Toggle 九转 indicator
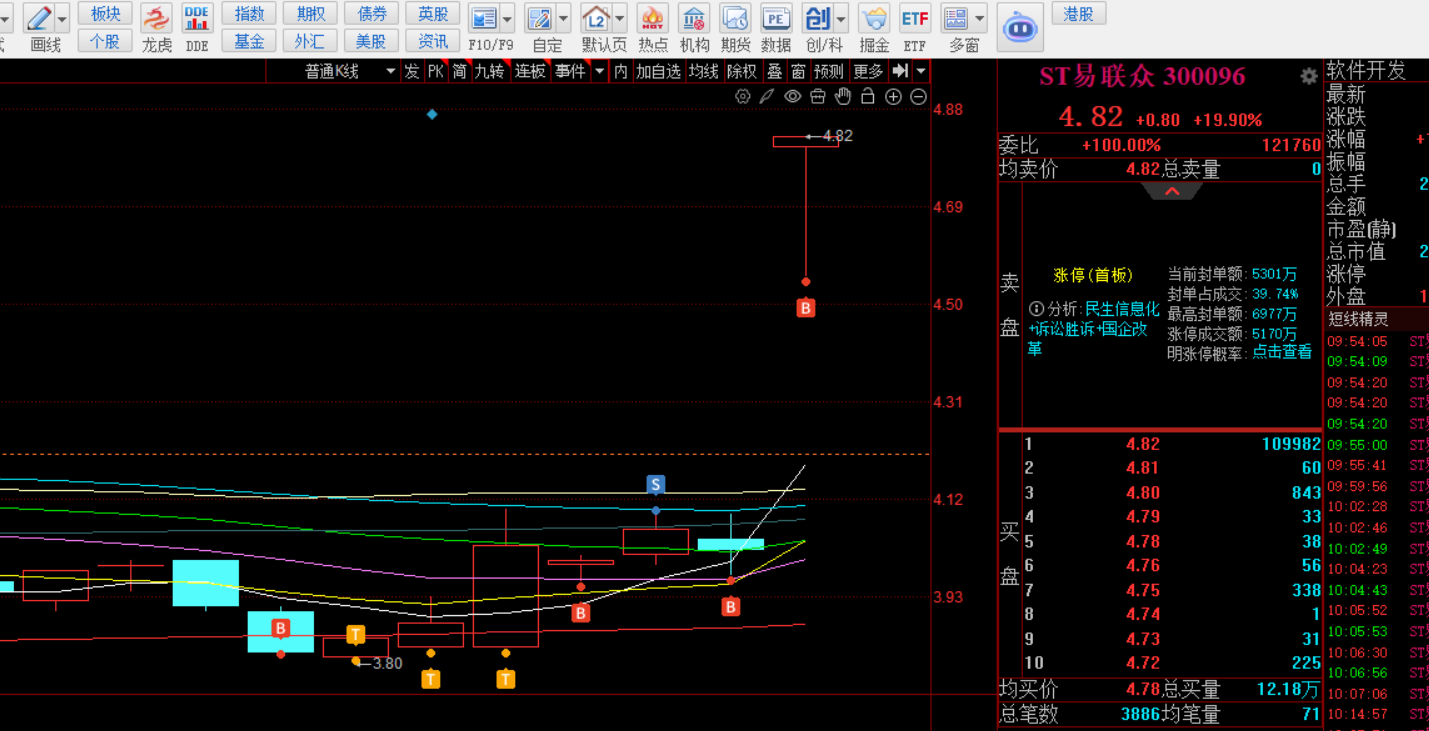The image size is (1429, 731). point(490,71)
